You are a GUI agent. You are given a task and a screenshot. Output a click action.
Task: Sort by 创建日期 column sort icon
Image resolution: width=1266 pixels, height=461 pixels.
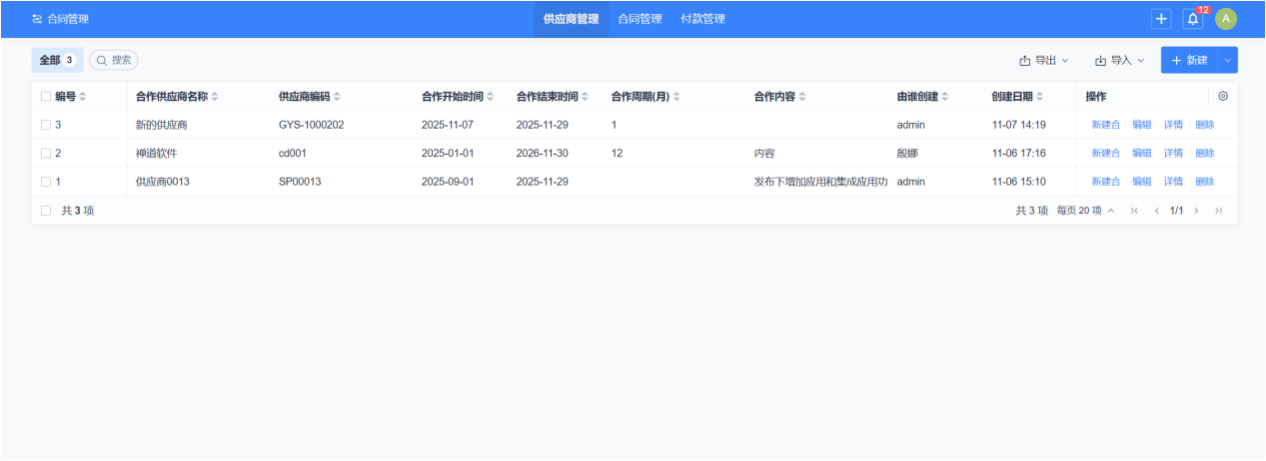pyautogui.click(x=1040, y=97)
